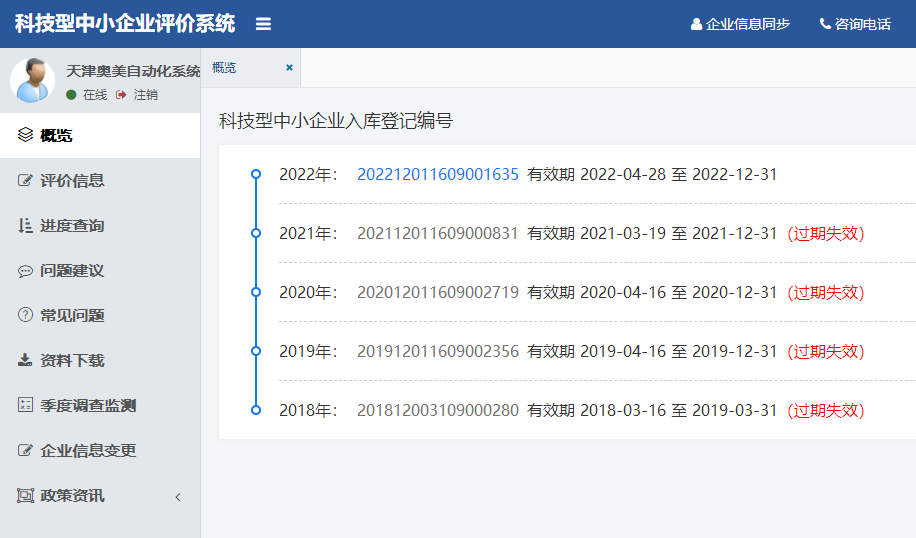The height and width of the screenshot is (538, 916).
Task: Click the 进度查询 sort icon
Action: pyautogui.click(x=25, y=226)
